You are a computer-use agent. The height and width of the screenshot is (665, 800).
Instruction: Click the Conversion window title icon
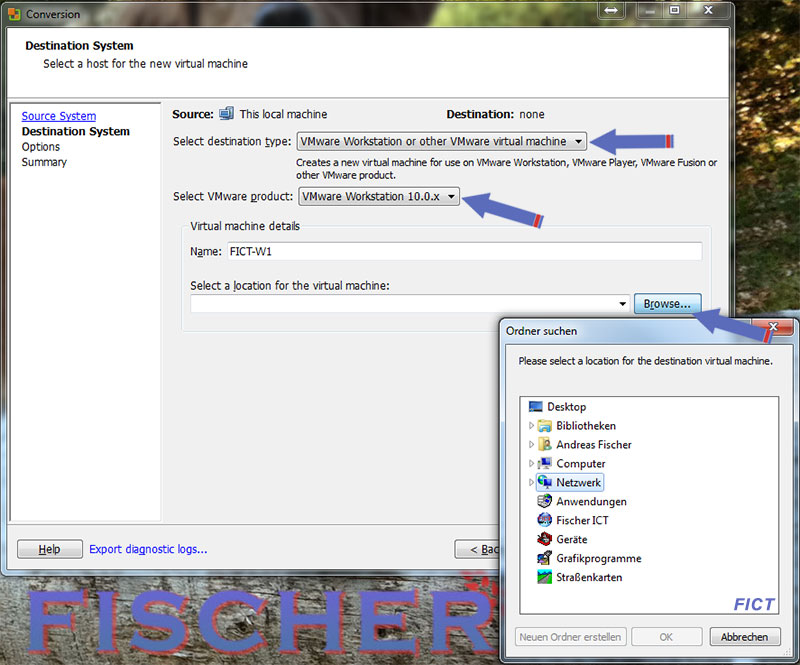[x=14, y=14]
